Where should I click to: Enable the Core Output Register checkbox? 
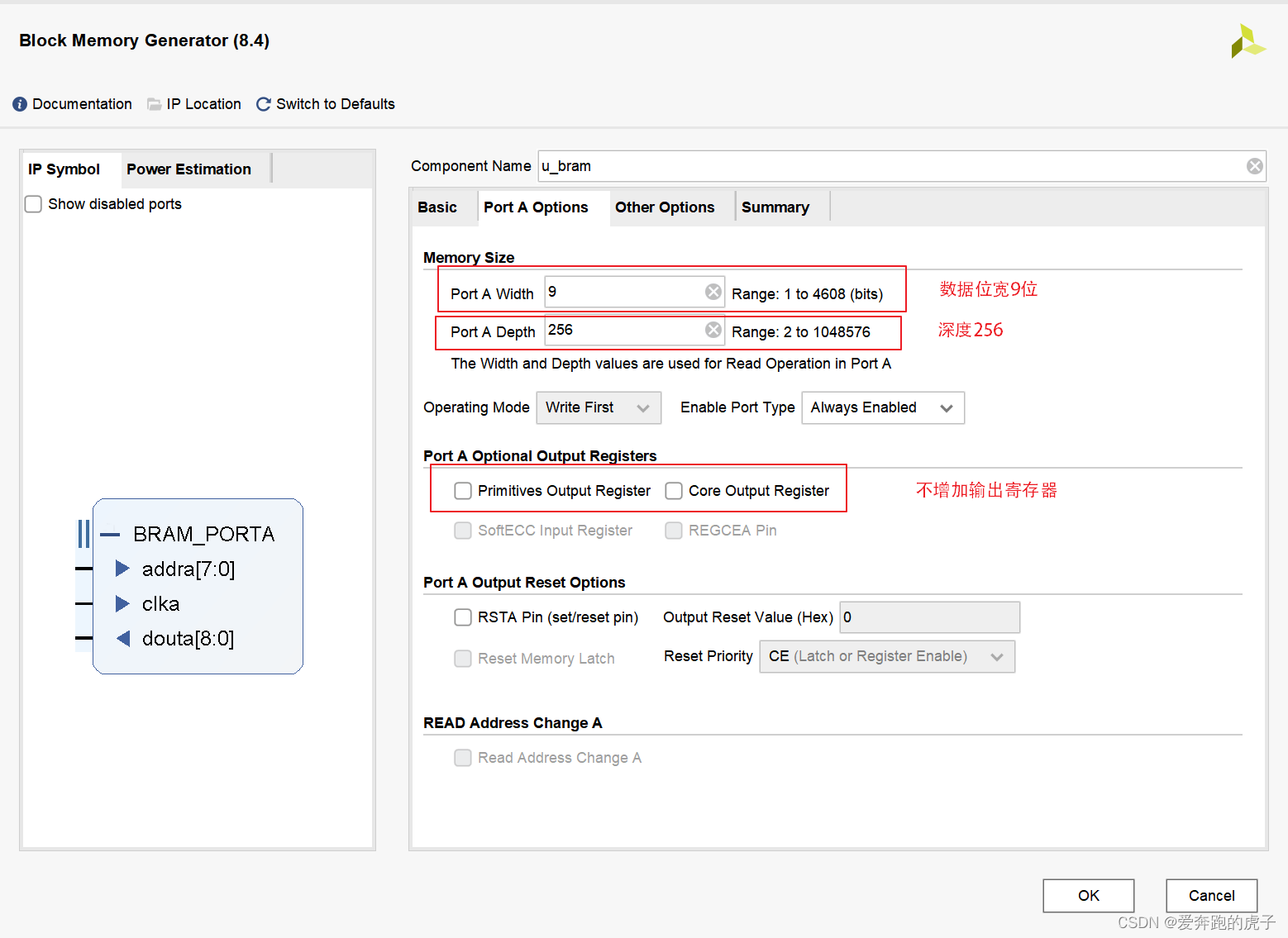coord(674,490)
